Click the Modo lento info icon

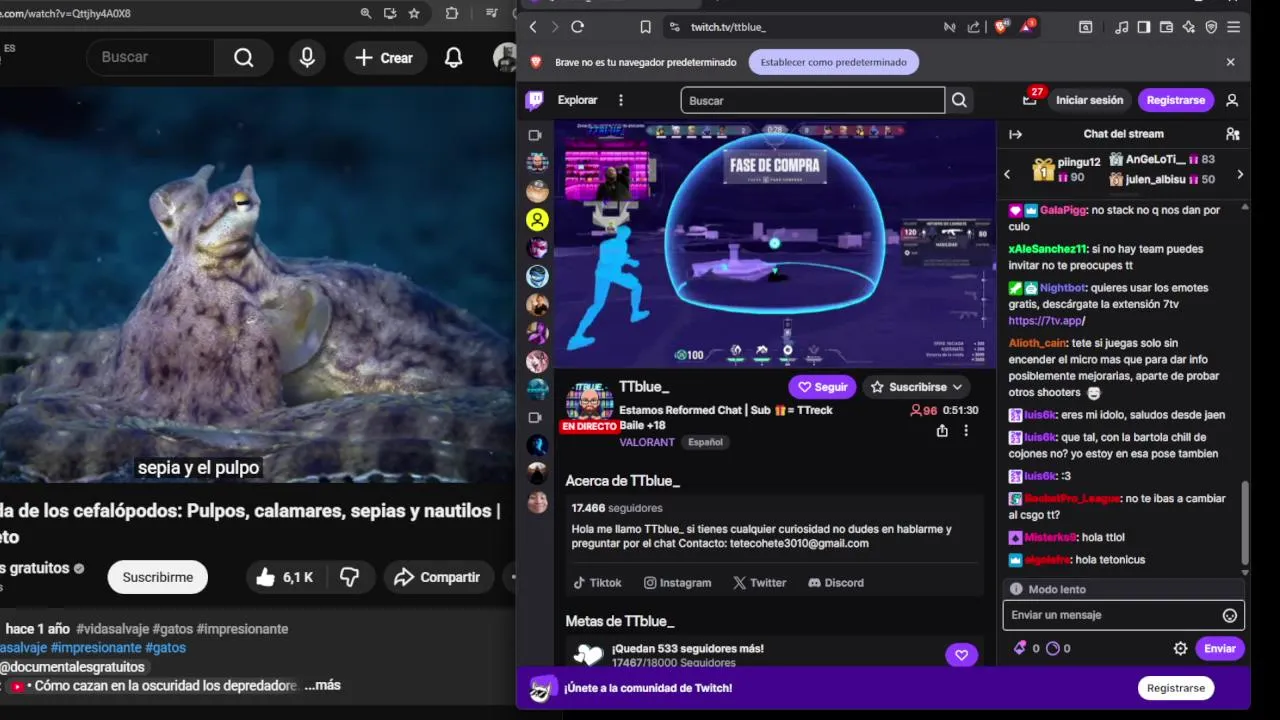1016,590
